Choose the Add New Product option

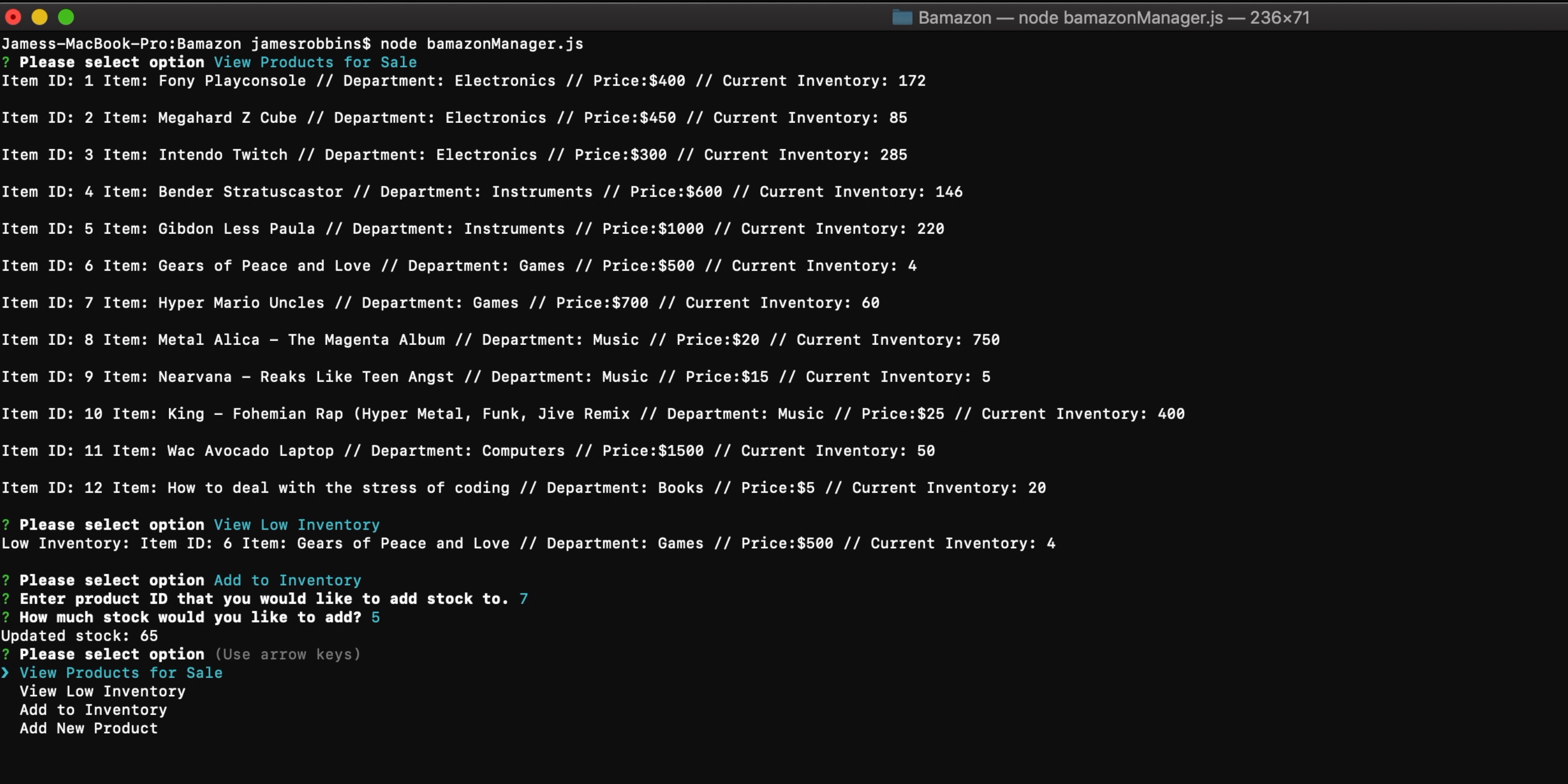(x=88, y=728)
